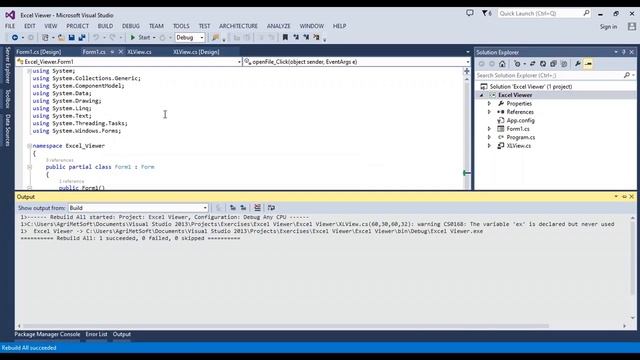Image resolution: width=640 pixels, height=360 pixels.
Task: Click the Solution Explorer Refresh icon
Action: pyautogui.click(x=543, y=64)
